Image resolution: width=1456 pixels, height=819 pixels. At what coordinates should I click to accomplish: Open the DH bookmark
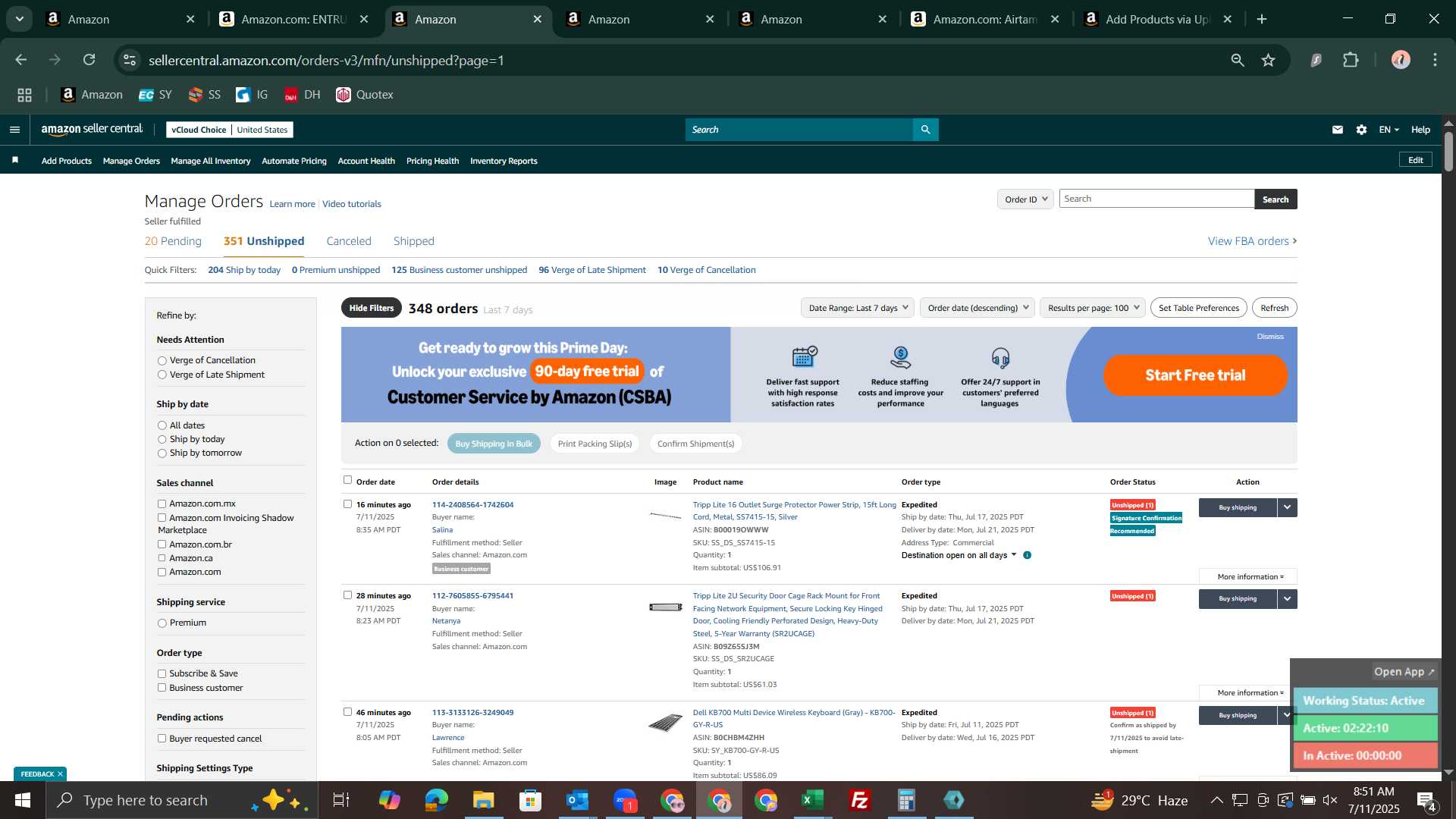[302, 95]
